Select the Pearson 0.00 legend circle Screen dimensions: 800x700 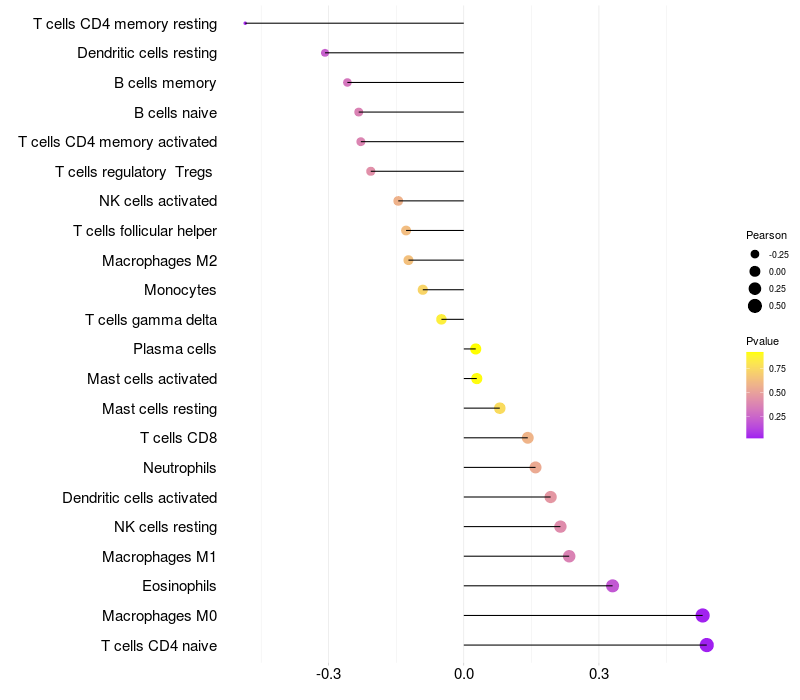755,271
